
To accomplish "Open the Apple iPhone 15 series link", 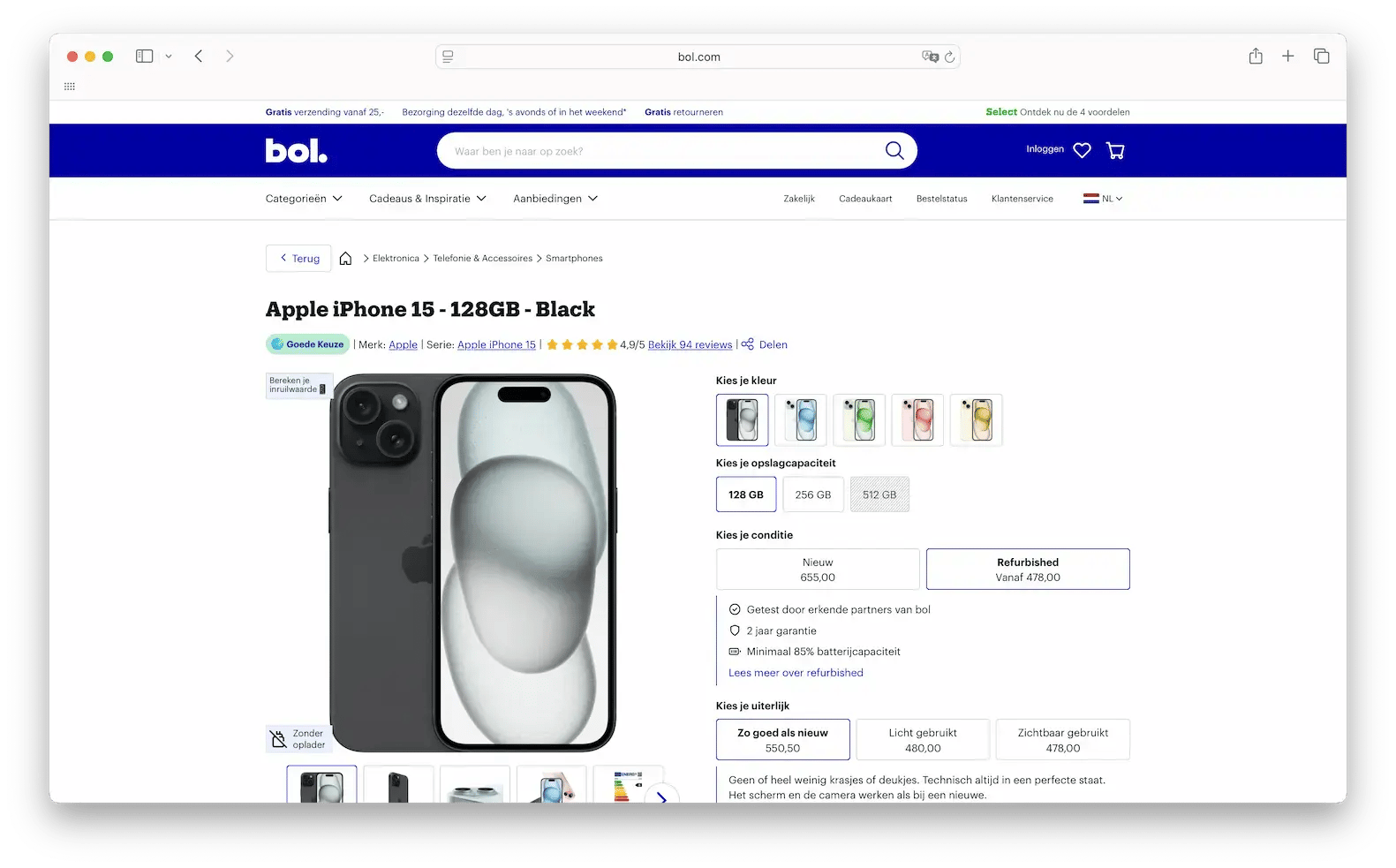I will click(496, 345).
